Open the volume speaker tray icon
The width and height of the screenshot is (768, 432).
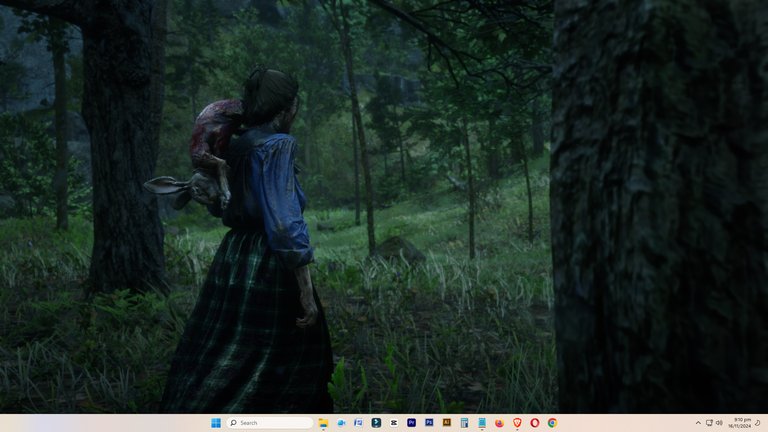719,423
